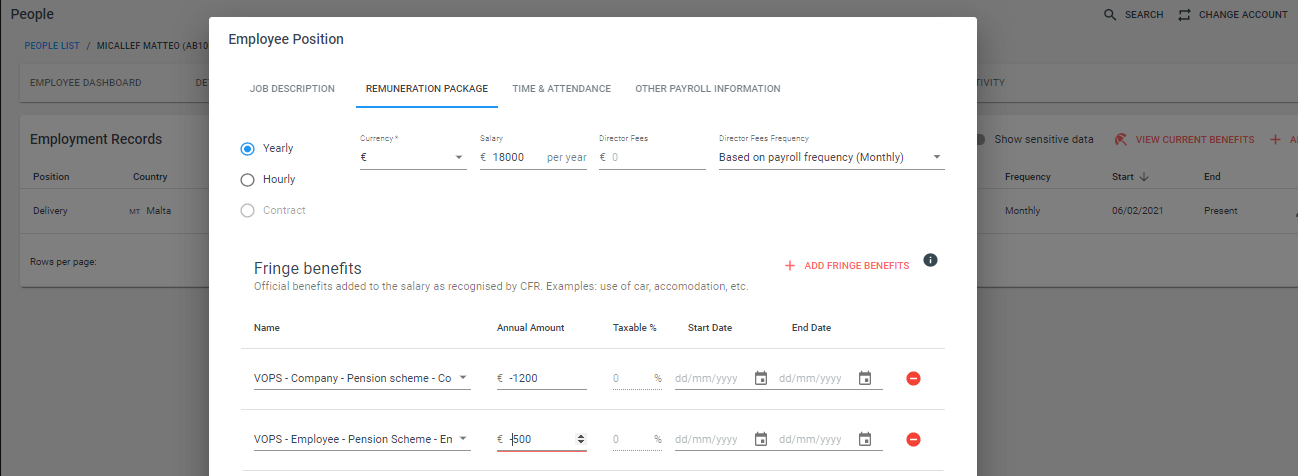Open VOPS Company Pension scheme name dropdown
The height and width of the screenshot is (476, 1298).
click(x=361, y=379)
